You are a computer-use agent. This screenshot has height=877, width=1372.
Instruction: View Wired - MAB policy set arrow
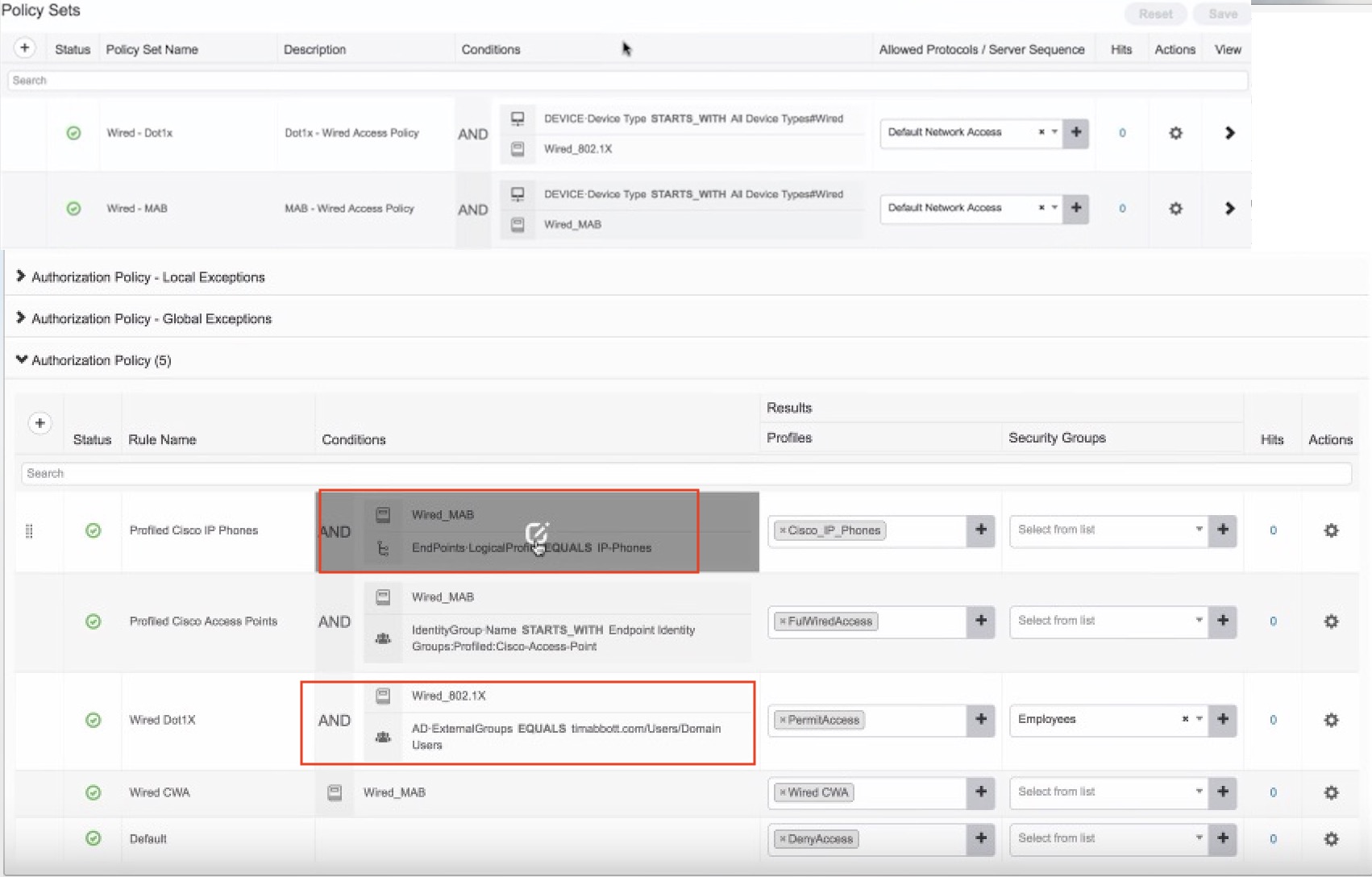coord(1229,209)
